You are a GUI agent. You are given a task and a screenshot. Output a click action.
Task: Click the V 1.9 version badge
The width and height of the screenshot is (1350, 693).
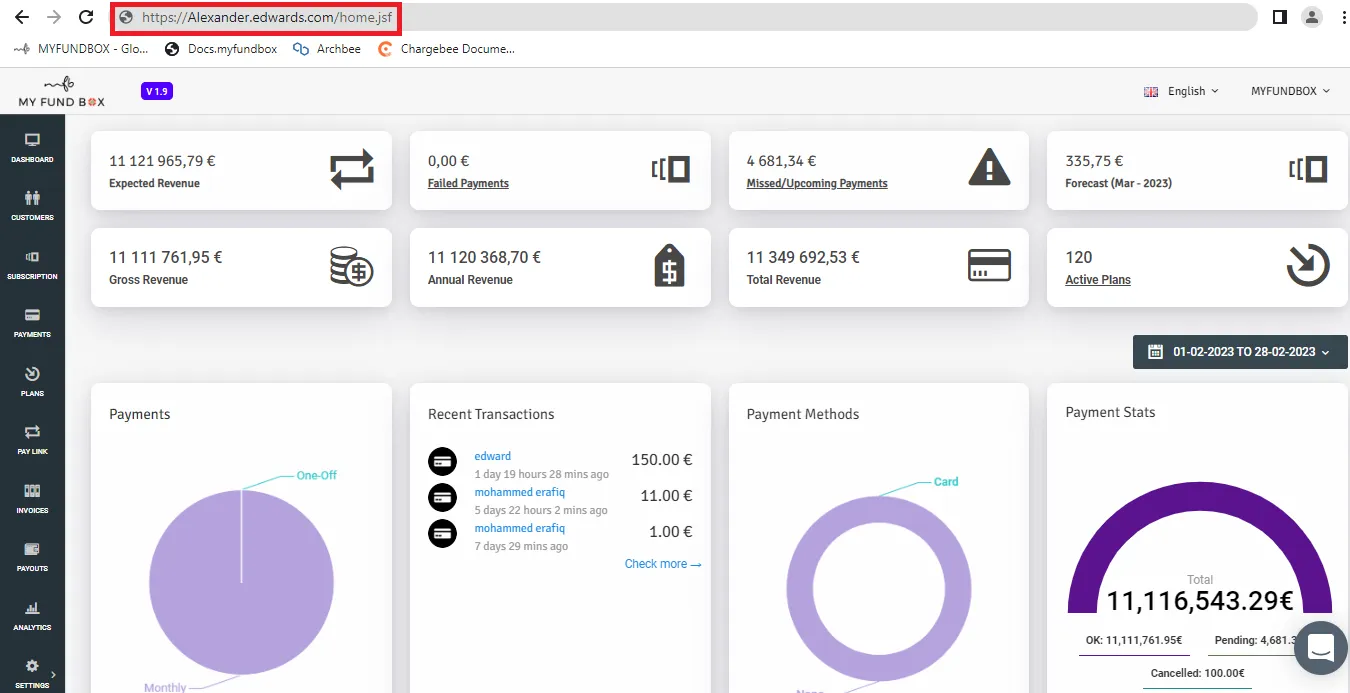point(157,91)
